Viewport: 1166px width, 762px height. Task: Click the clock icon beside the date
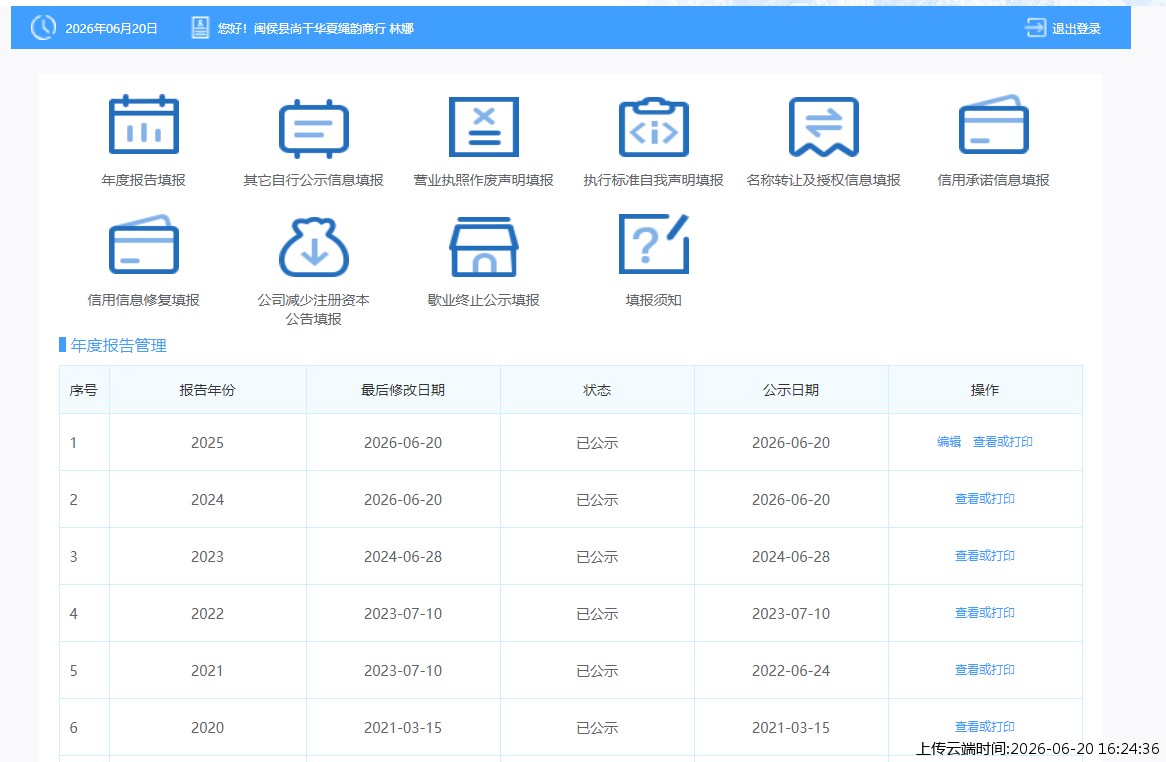(43, 28)
